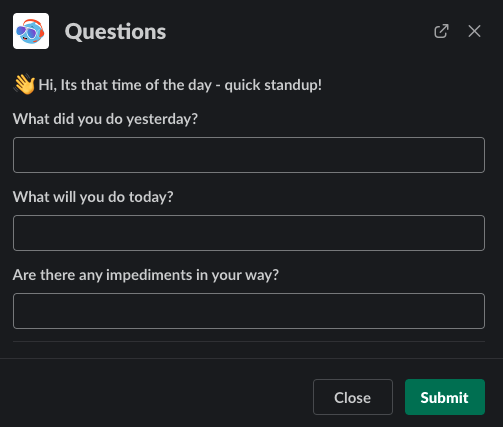Screen dimensions: 503x427
Task: Click the footer separator line above buttons
Action: click(251, 358)
